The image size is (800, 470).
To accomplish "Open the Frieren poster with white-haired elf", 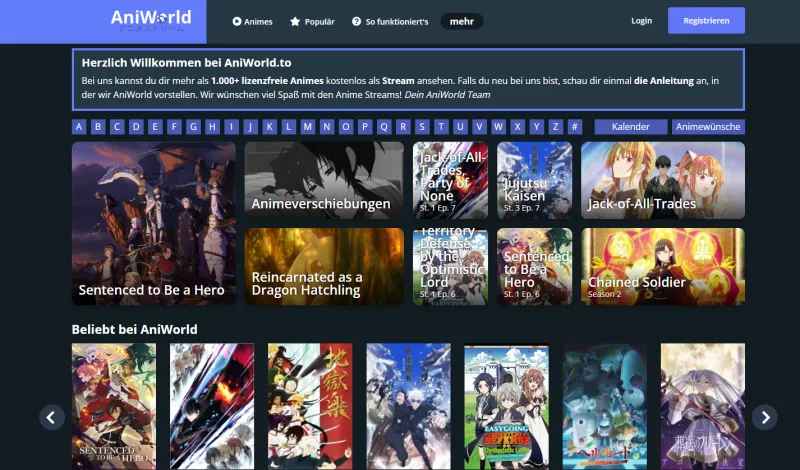I will pyautogui.click(x=703, y=406).
